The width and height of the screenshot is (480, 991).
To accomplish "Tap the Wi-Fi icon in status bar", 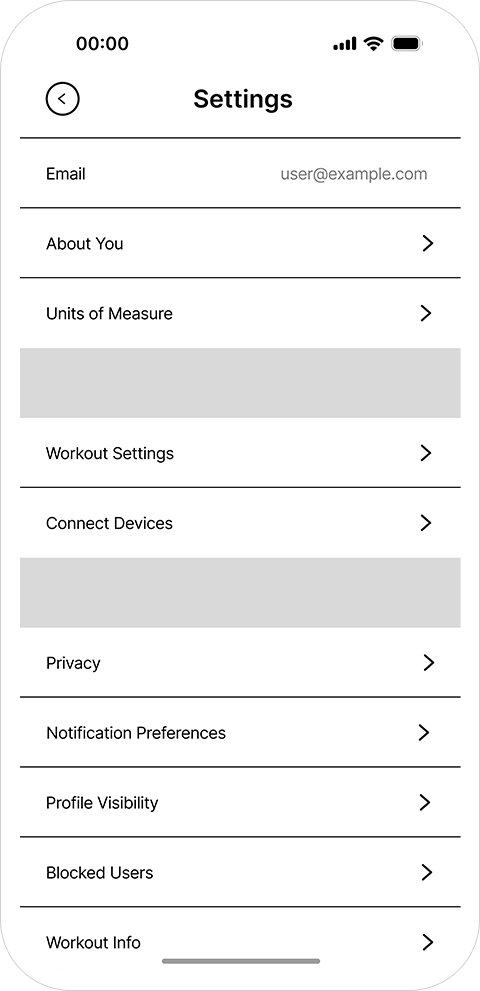I will (x=374, y=44).
